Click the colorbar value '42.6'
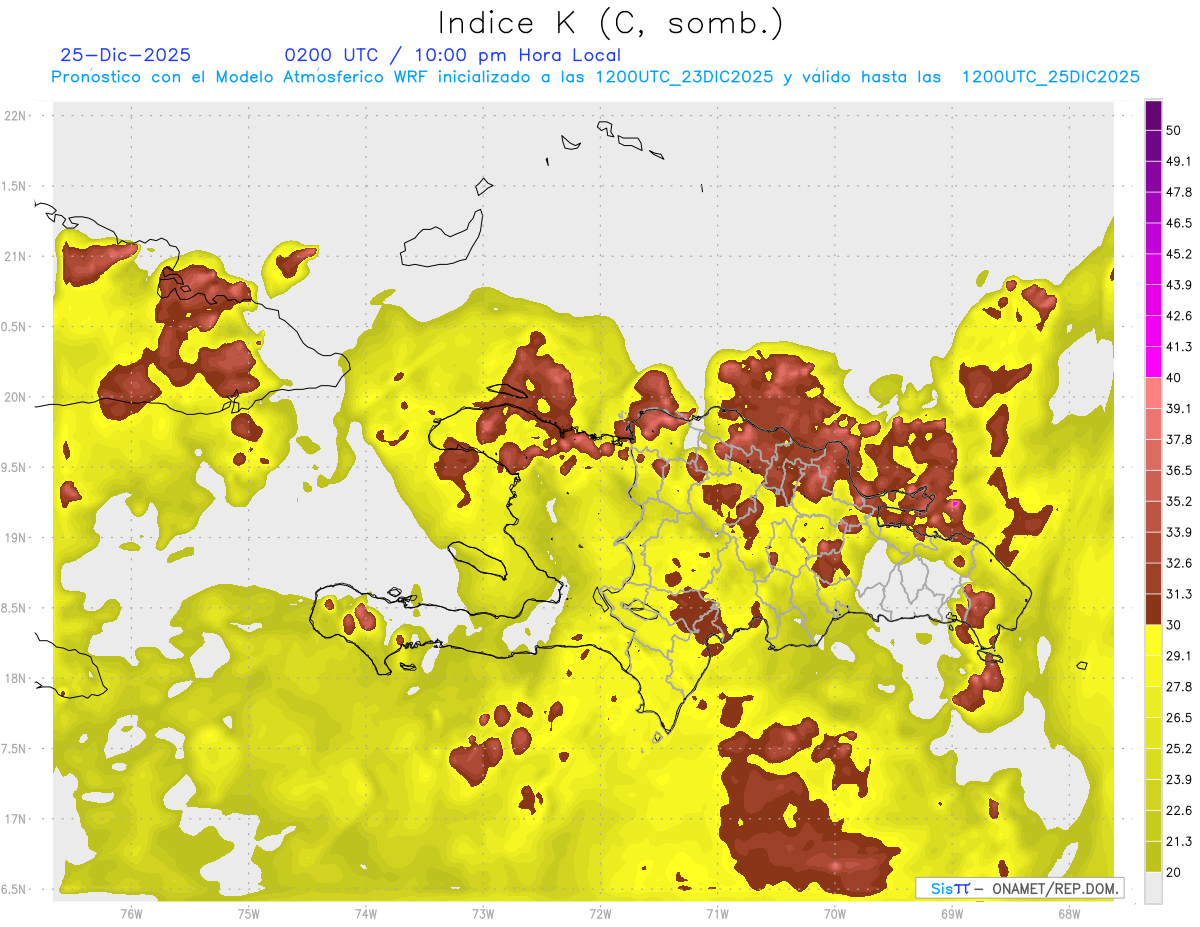The height and width of the screenshot is (927, 1200). (x=1179, y=317)
